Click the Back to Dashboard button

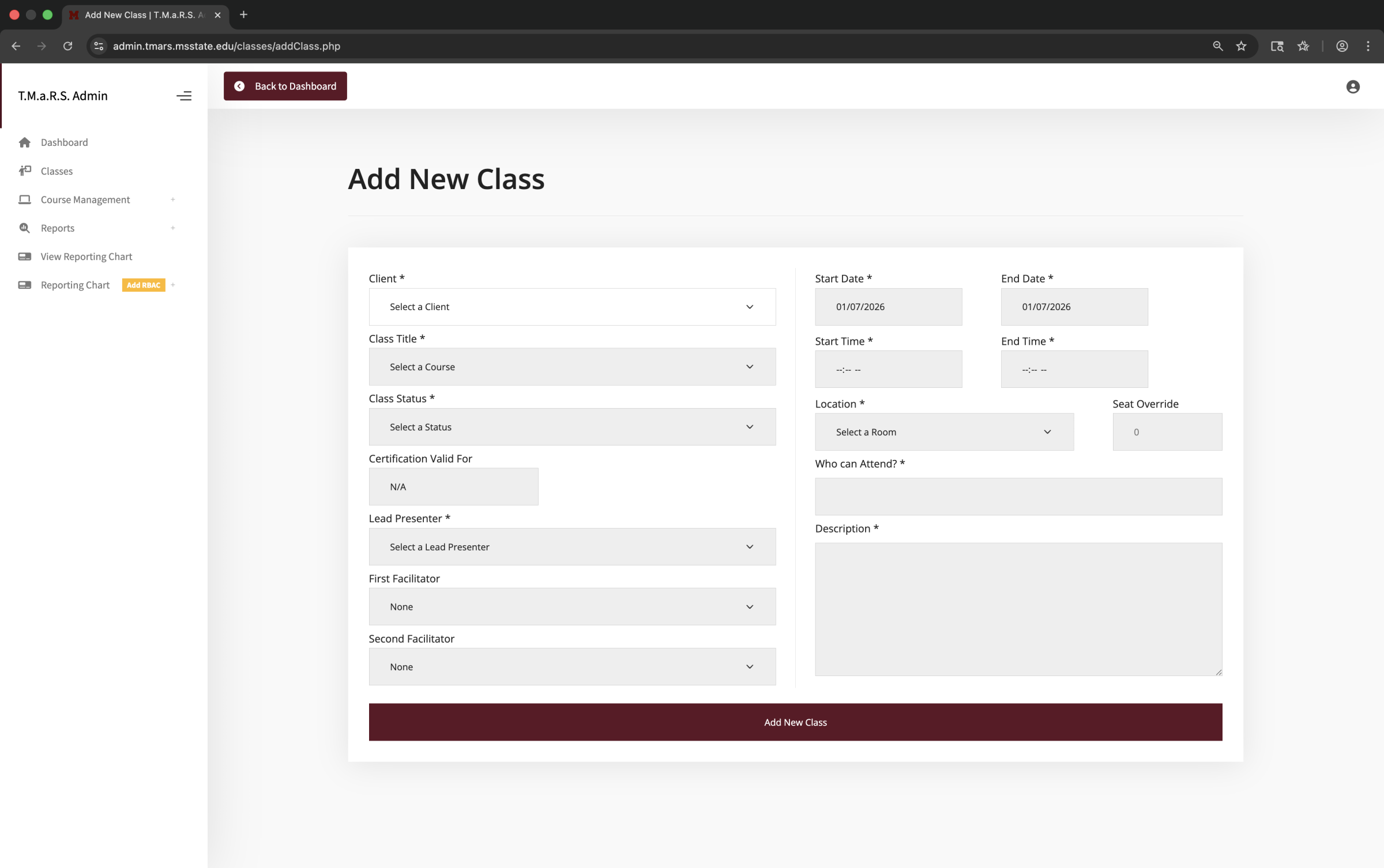(285, 86)
